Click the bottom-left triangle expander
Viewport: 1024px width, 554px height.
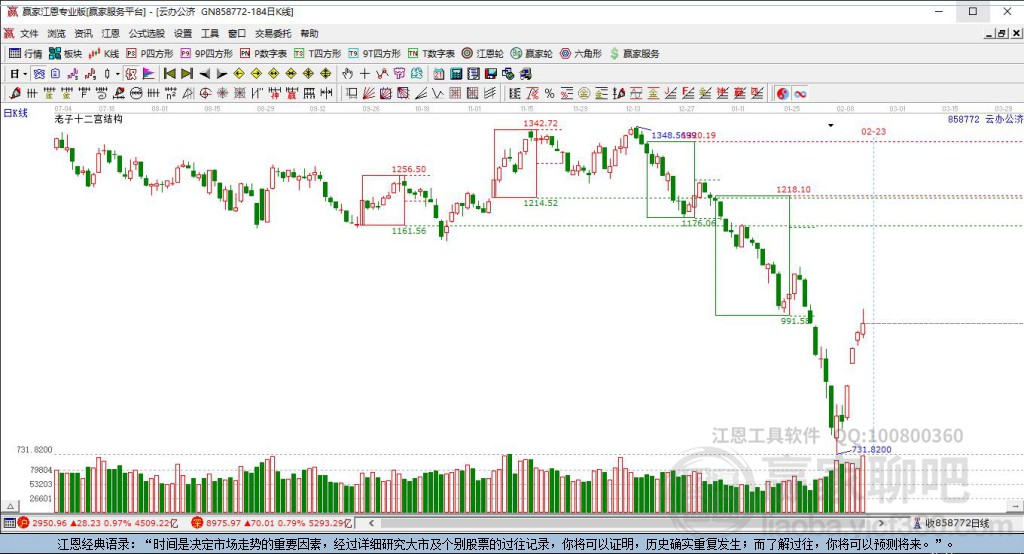(10, 506)
